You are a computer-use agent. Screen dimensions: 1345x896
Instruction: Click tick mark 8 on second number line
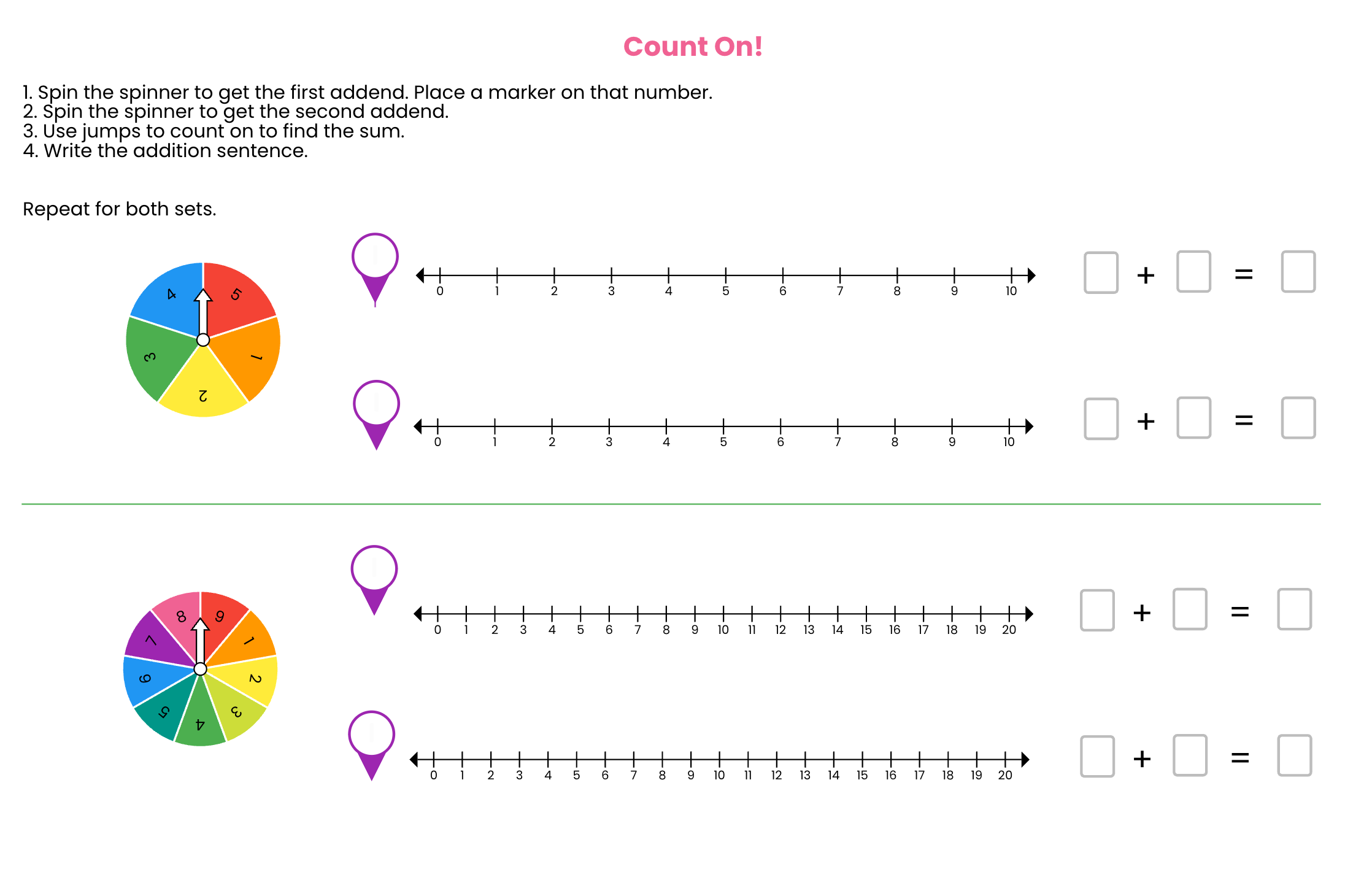click(895, 426)
